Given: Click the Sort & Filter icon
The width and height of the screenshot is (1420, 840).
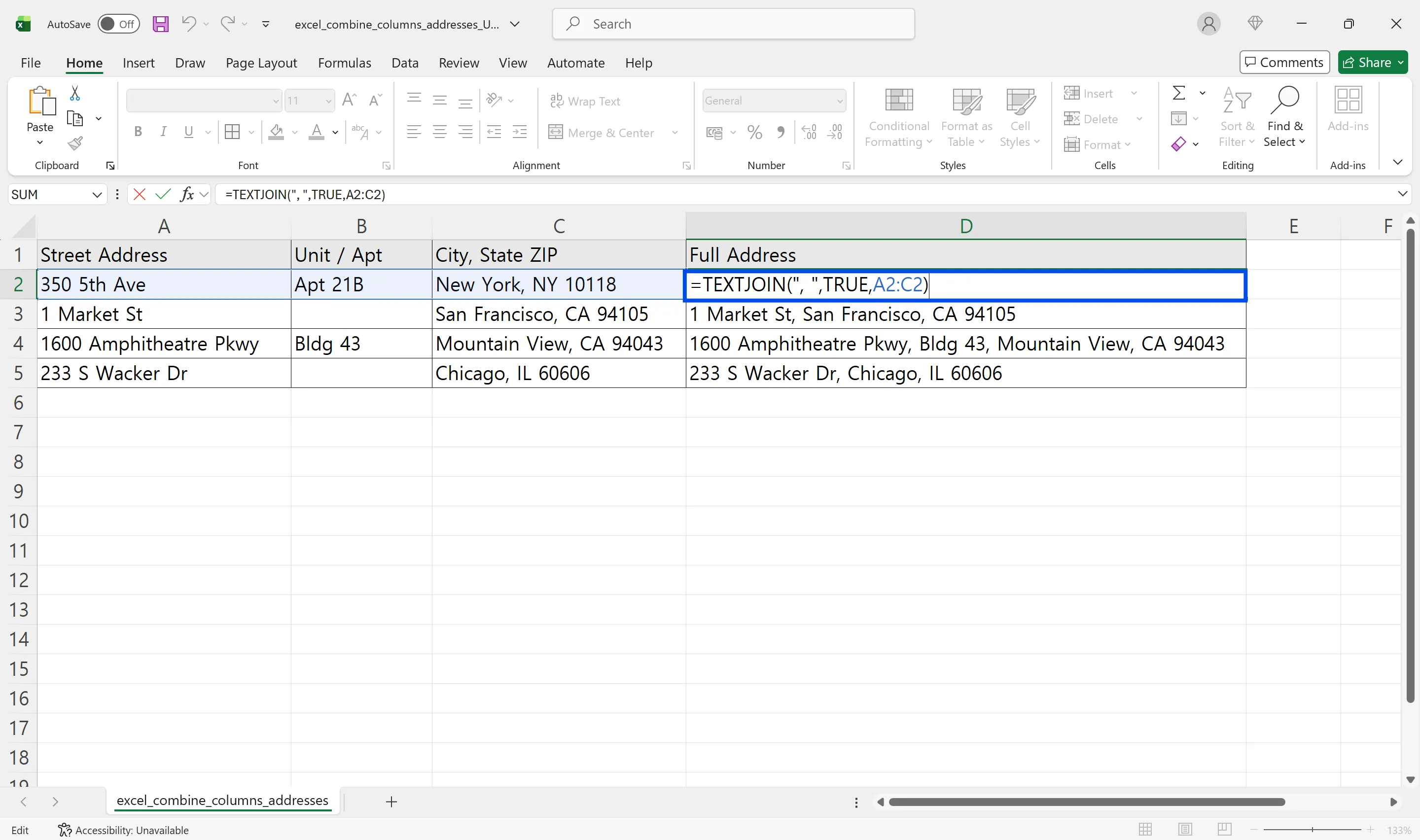Looking at the screenshot, I should [x=1236, y=116].
